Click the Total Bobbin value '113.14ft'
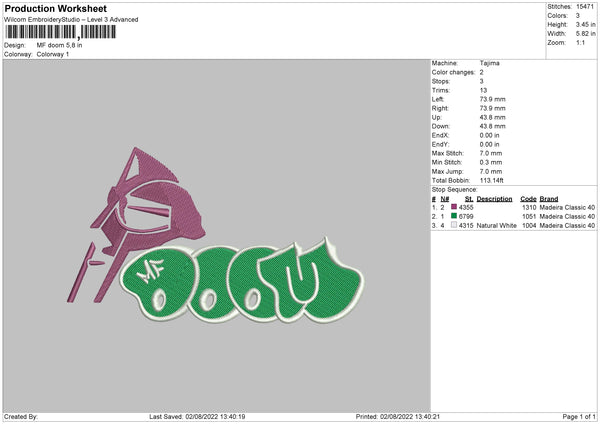This screenshot has width=600, height=424. click(x=492, y=181)
